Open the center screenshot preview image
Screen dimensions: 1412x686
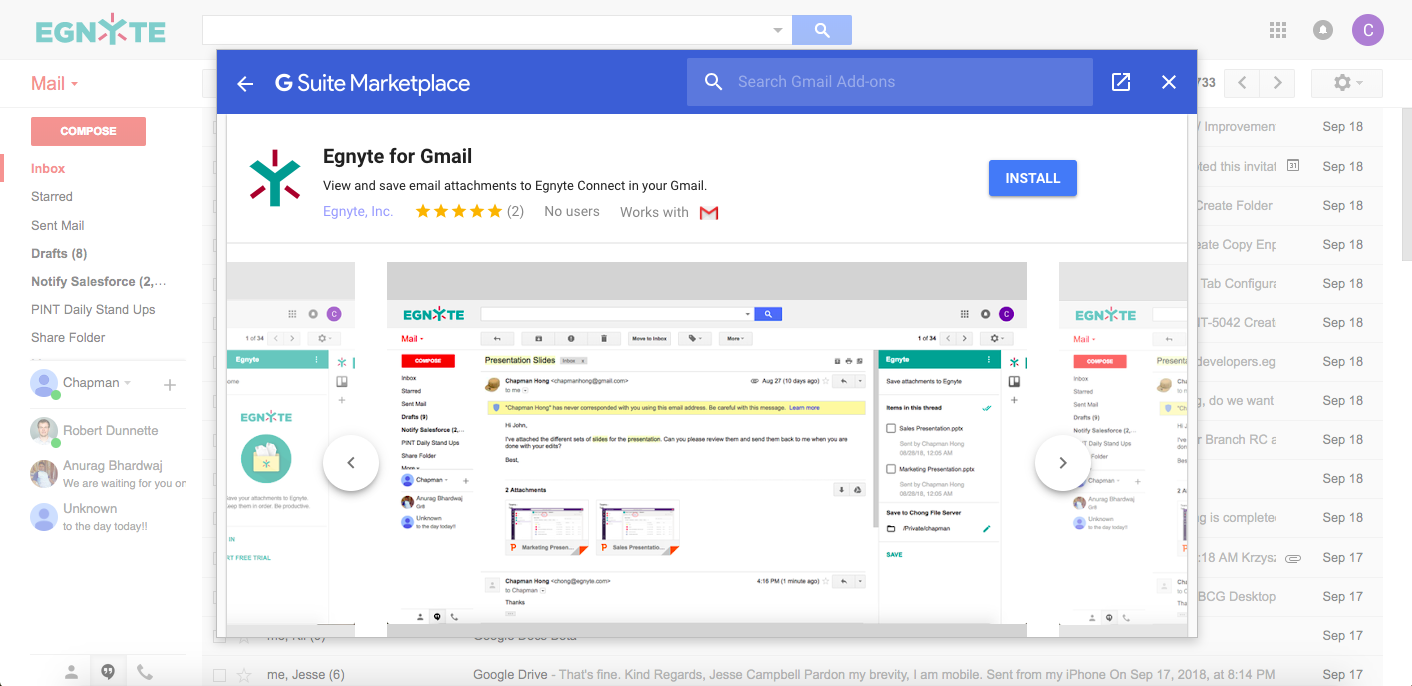pyautogui.click(x=707, y=450)
